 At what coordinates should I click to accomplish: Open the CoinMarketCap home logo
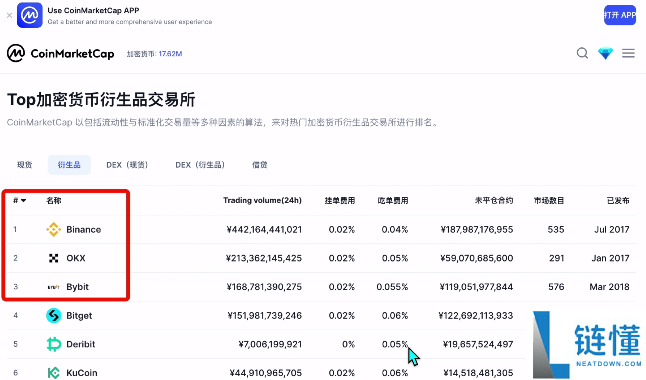tap(61, 54)
